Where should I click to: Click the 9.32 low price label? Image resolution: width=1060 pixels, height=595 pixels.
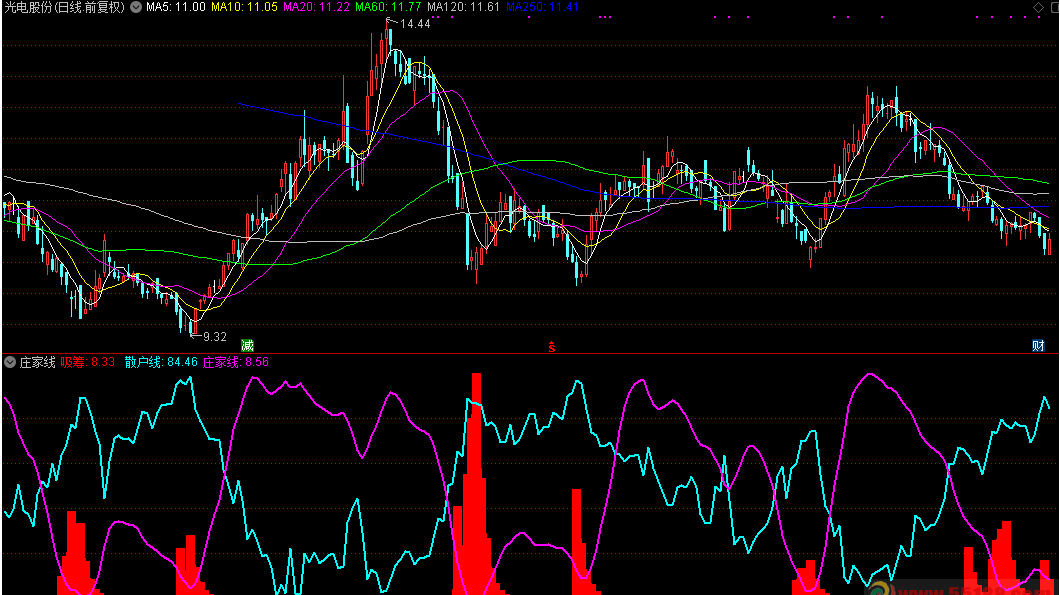tap(215, 337)
